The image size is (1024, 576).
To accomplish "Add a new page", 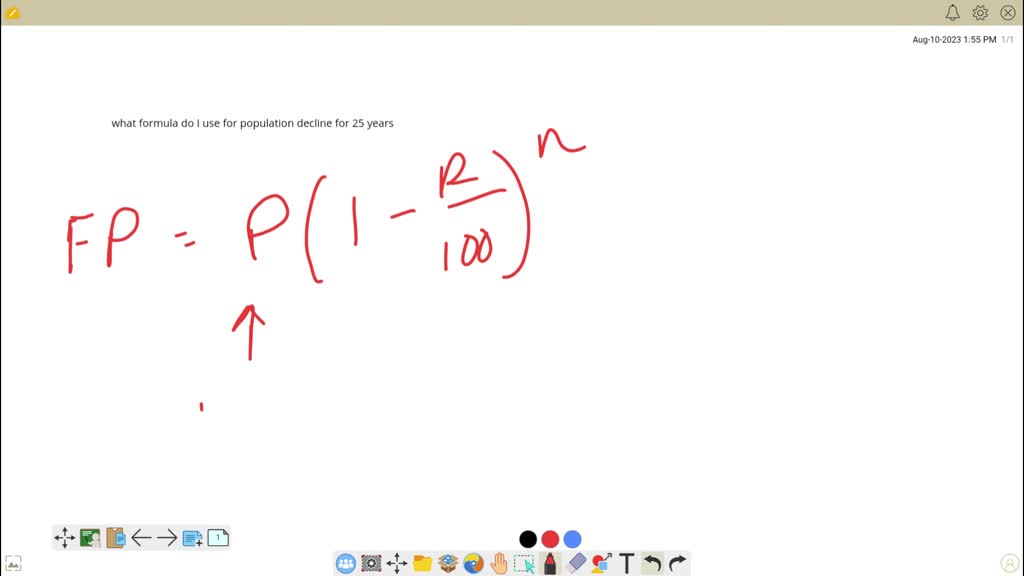I will [192, 537].
